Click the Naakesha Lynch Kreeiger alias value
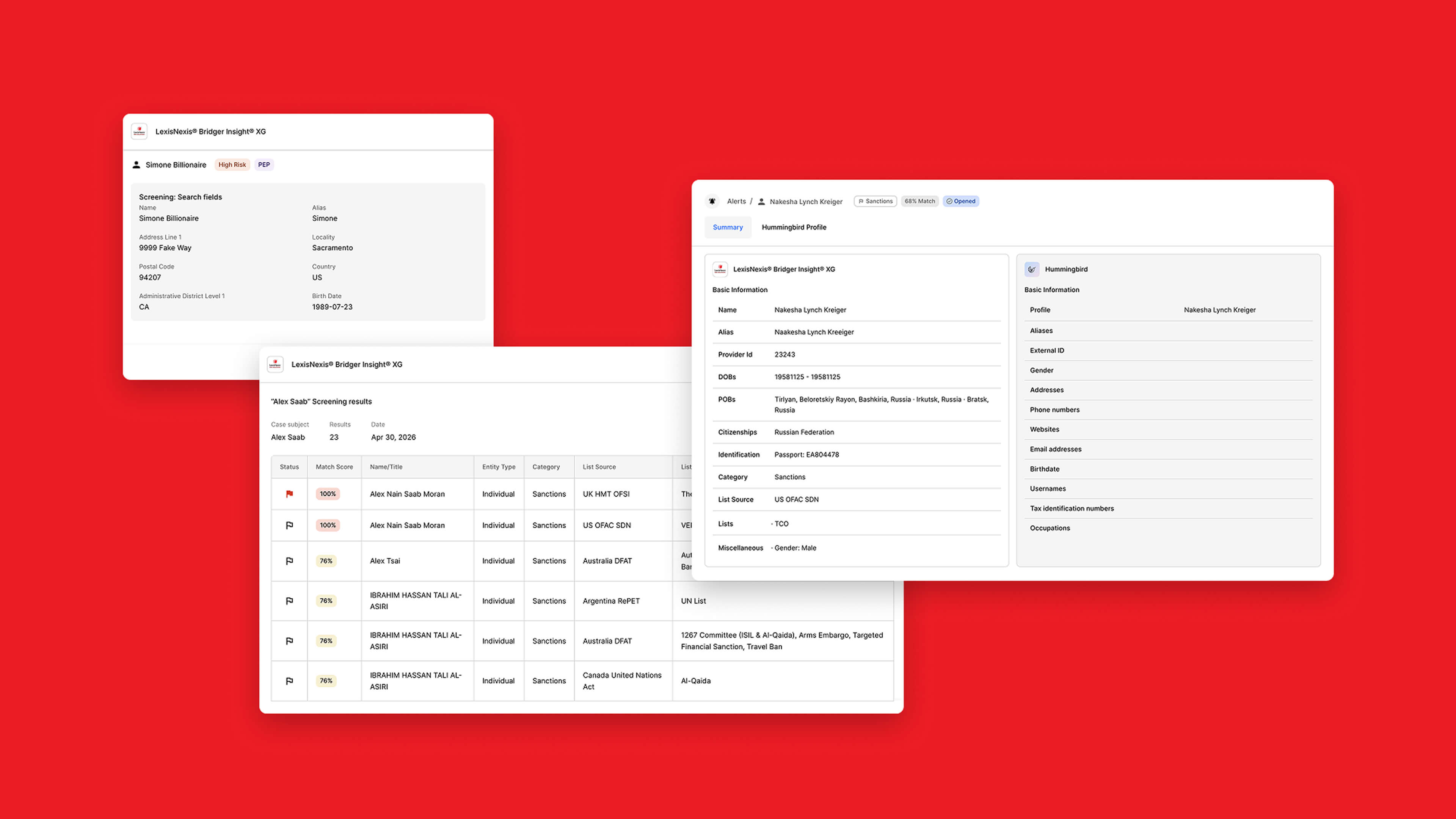 [814, 333]
